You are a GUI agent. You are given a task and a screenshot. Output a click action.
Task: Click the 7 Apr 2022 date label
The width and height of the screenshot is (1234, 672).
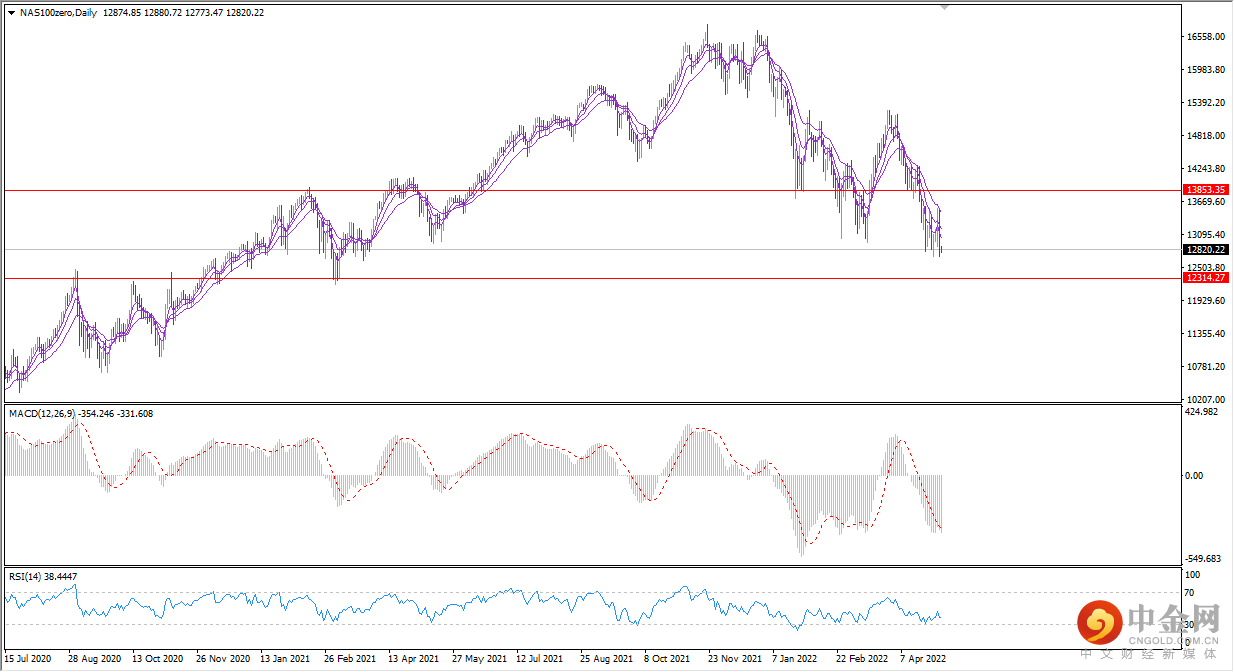click(923, 660)
